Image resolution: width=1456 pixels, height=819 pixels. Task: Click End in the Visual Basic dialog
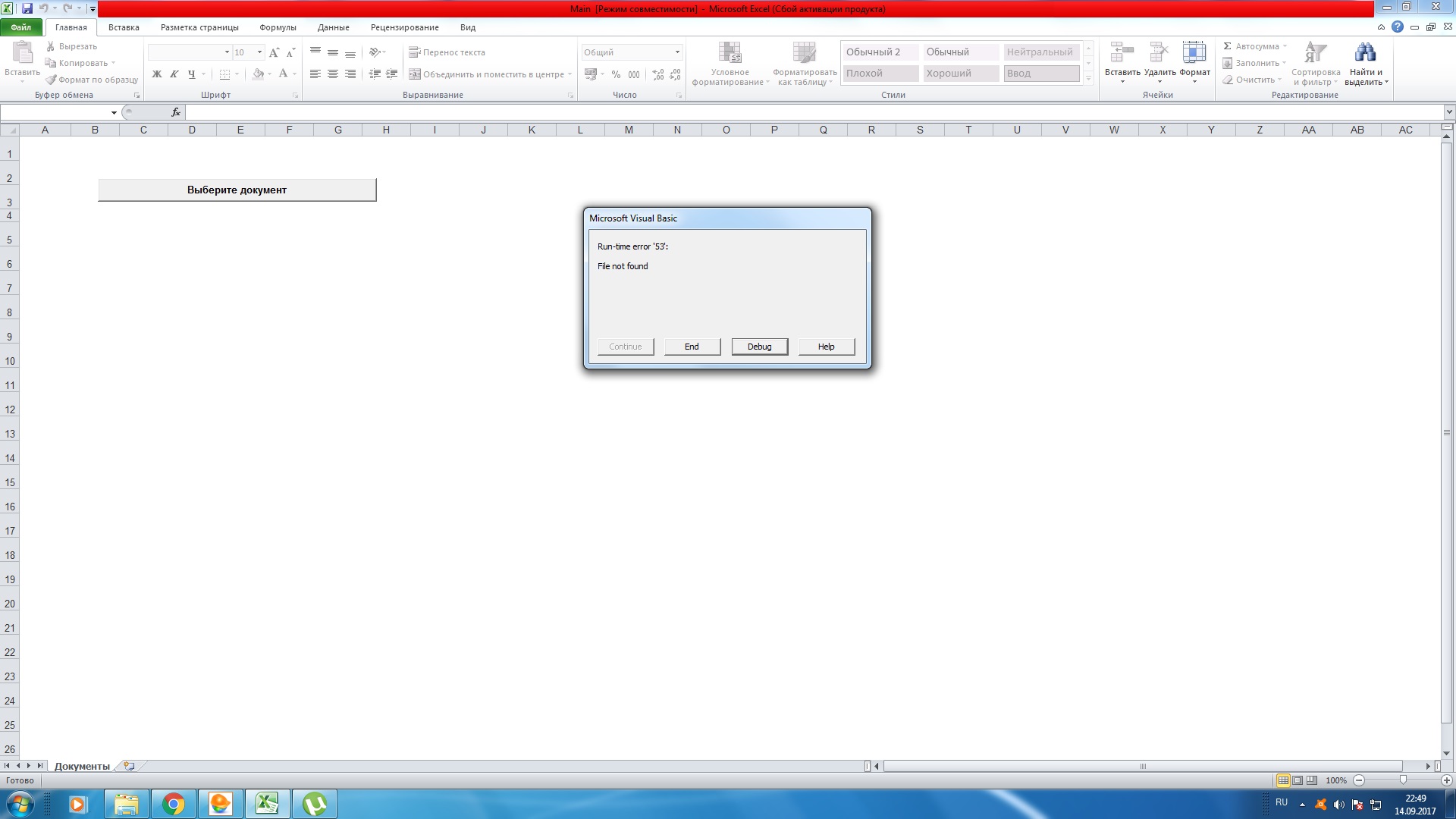point(692,347)
